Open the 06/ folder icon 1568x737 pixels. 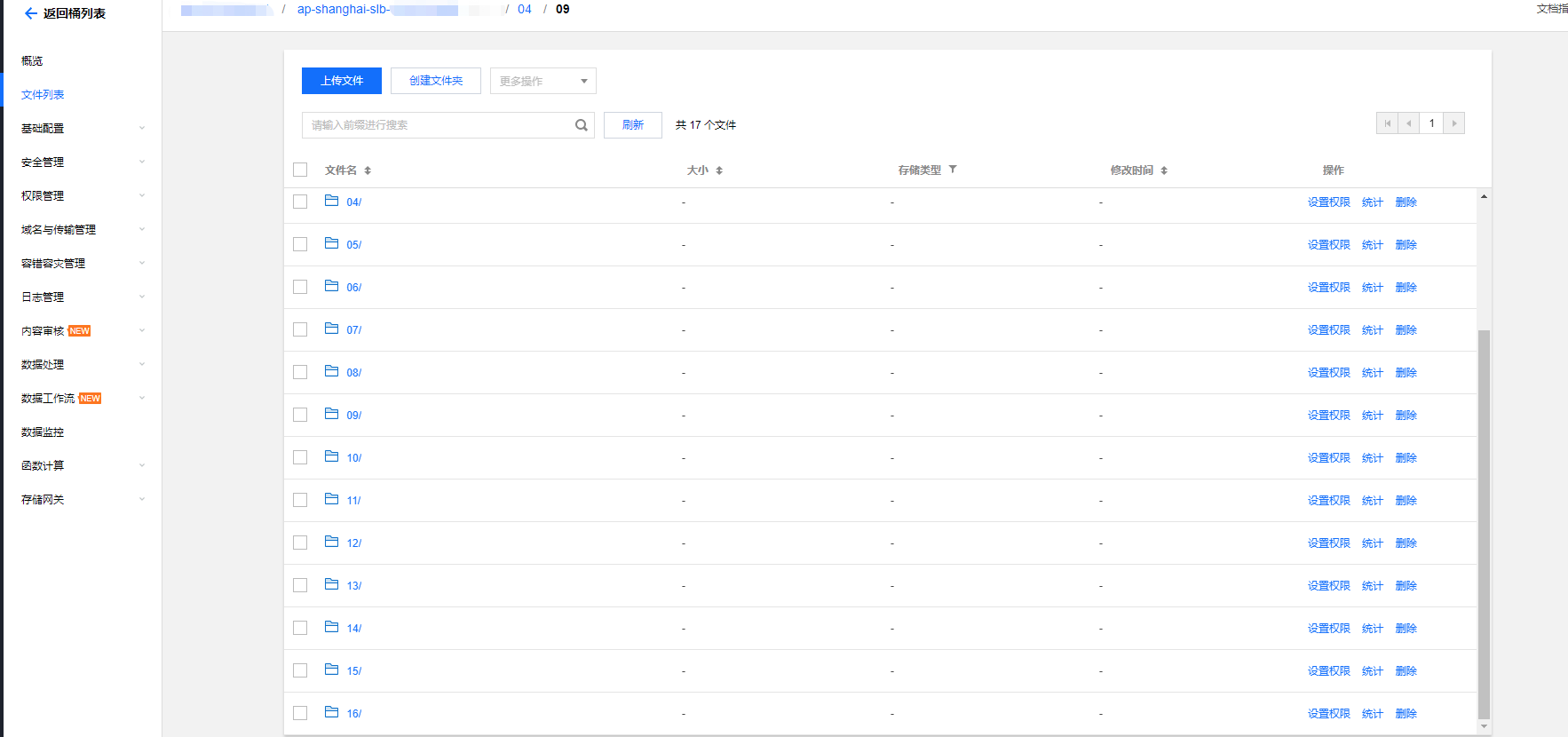click(x=331, y=286)
